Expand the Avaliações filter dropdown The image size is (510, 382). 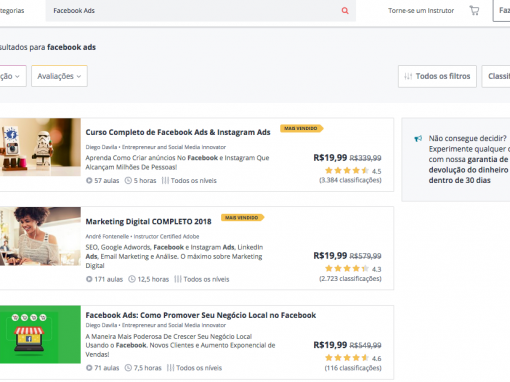click(x=59, y=76)
